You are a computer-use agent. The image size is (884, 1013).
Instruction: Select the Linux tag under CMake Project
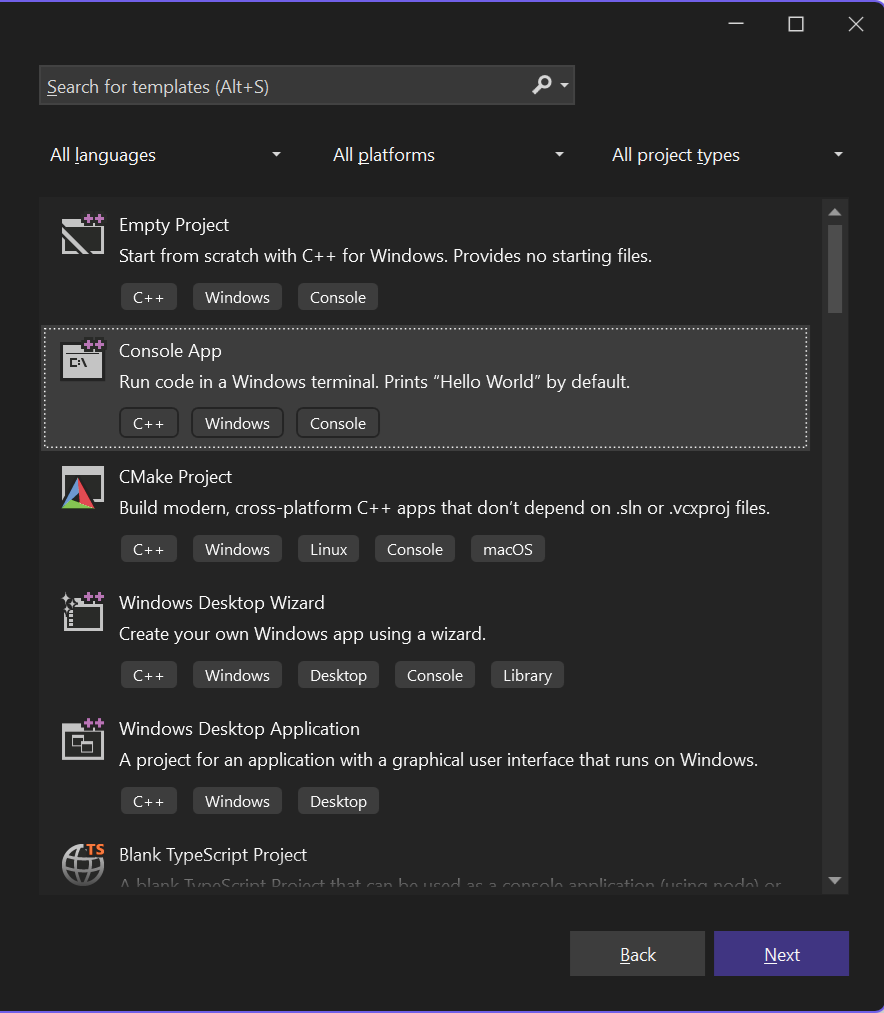click(x=327, y=548)
